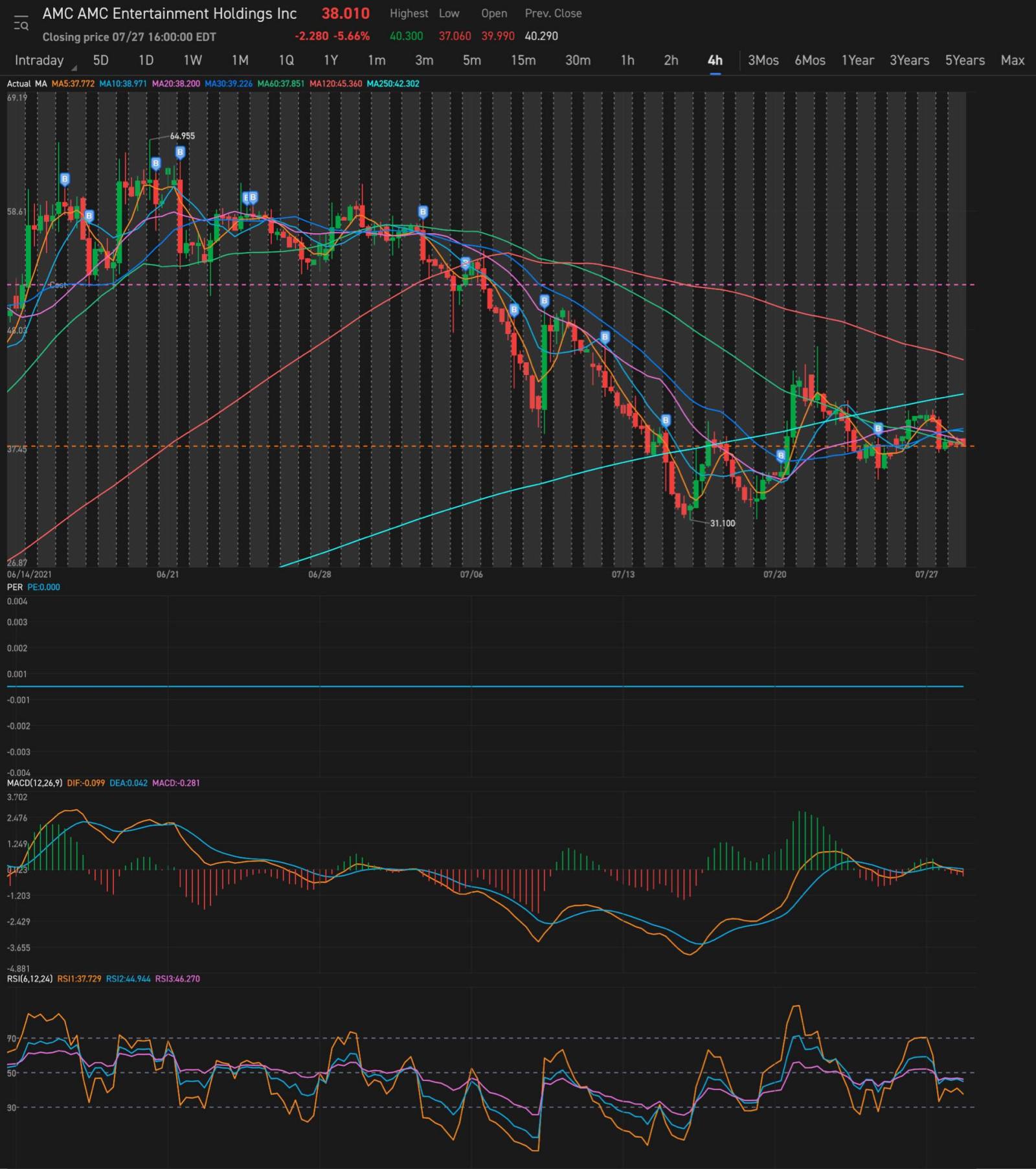Click the last B marker before 07/27

[x=879, y=428]
